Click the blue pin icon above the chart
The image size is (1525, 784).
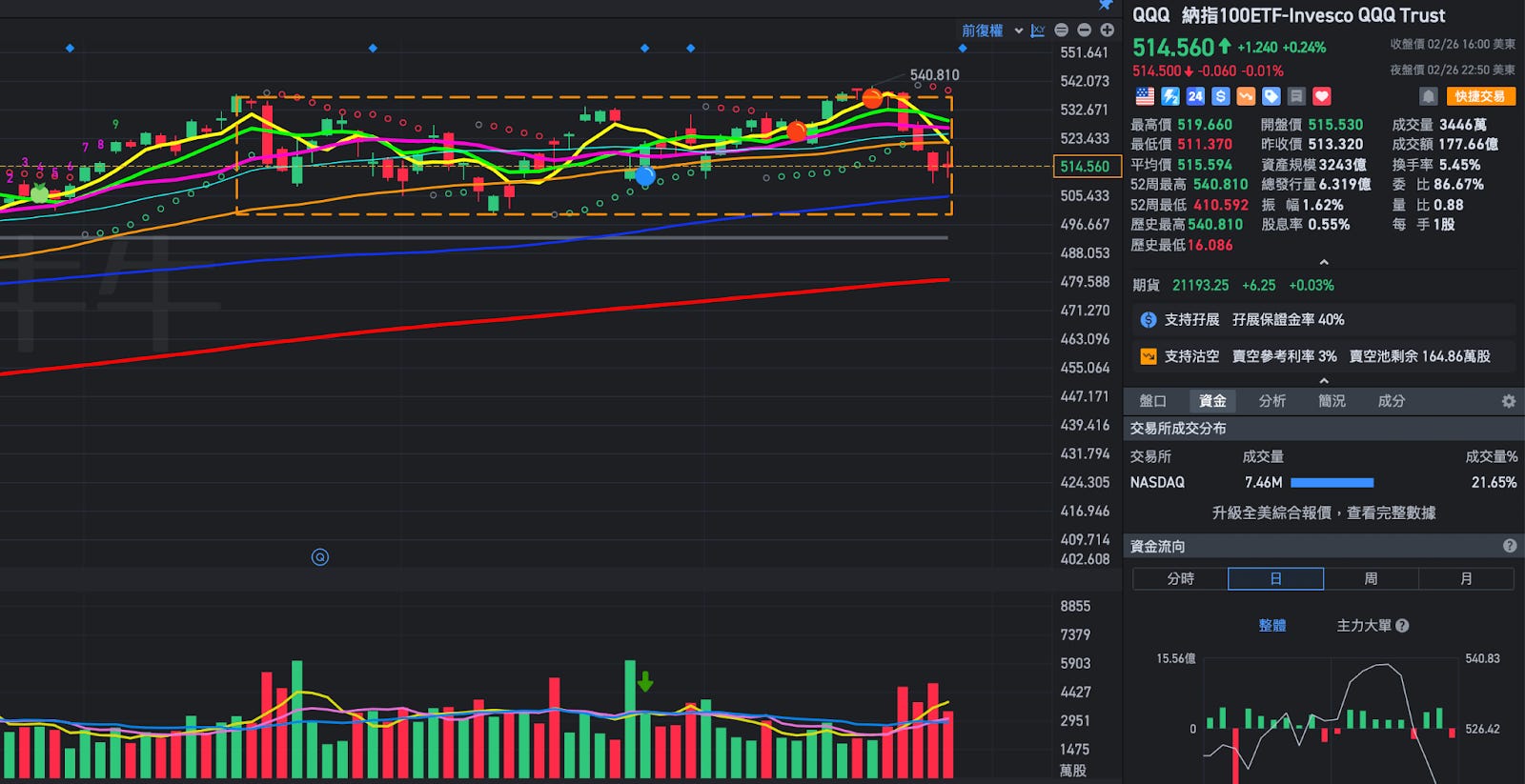point(1106,5)
